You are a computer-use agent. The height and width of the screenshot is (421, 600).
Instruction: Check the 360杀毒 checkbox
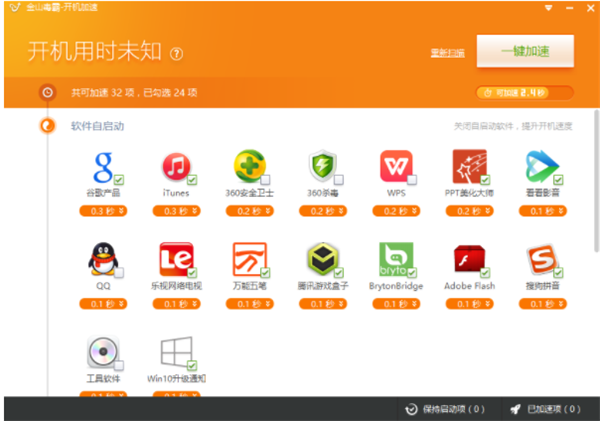coord(339,179)
